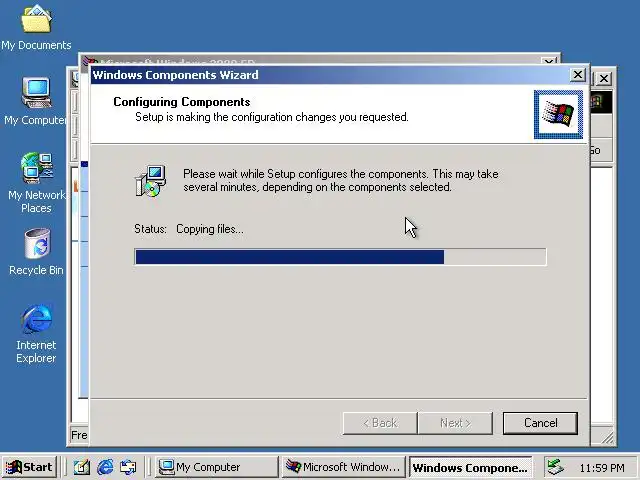Launch Outlook Express from the Quick Launch bar
This screenshot has width=640, height=480.
[x=128, y=467]
